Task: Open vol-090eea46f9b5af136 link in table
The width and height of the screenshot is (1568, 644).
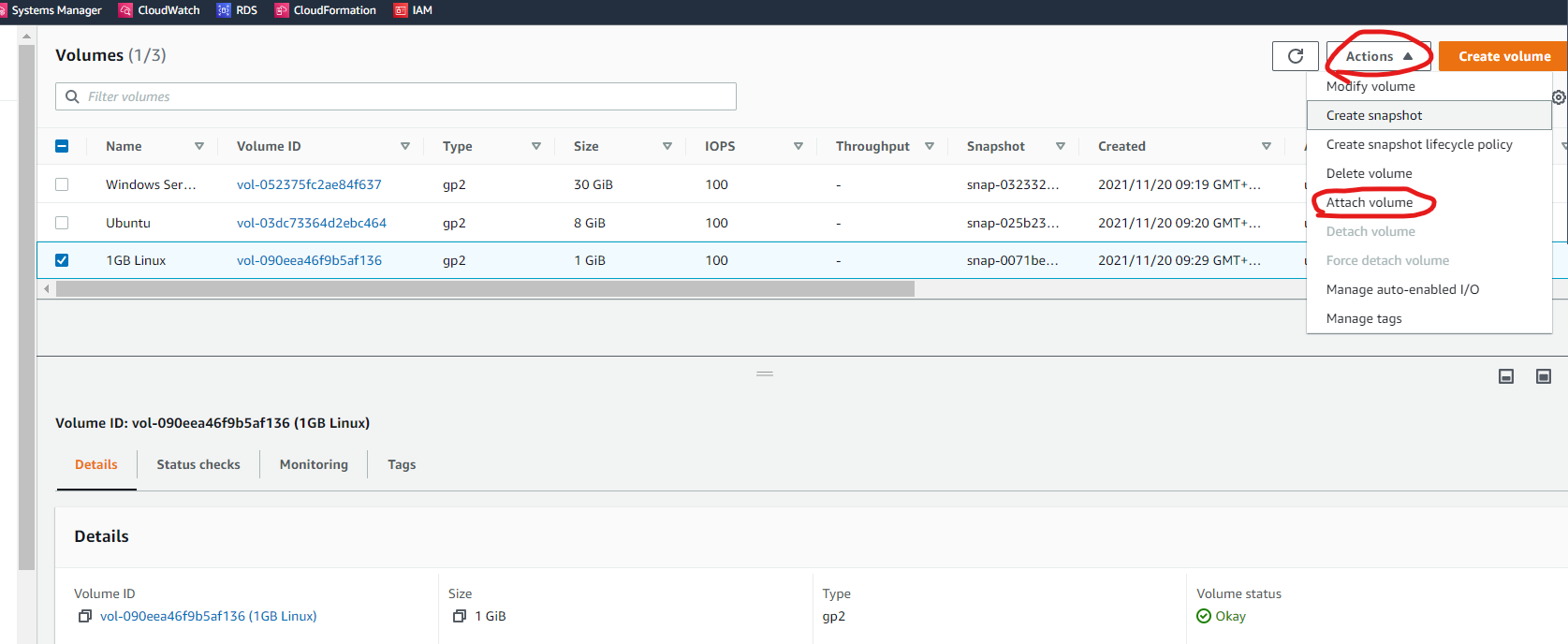Action: (x=309, y=260)
